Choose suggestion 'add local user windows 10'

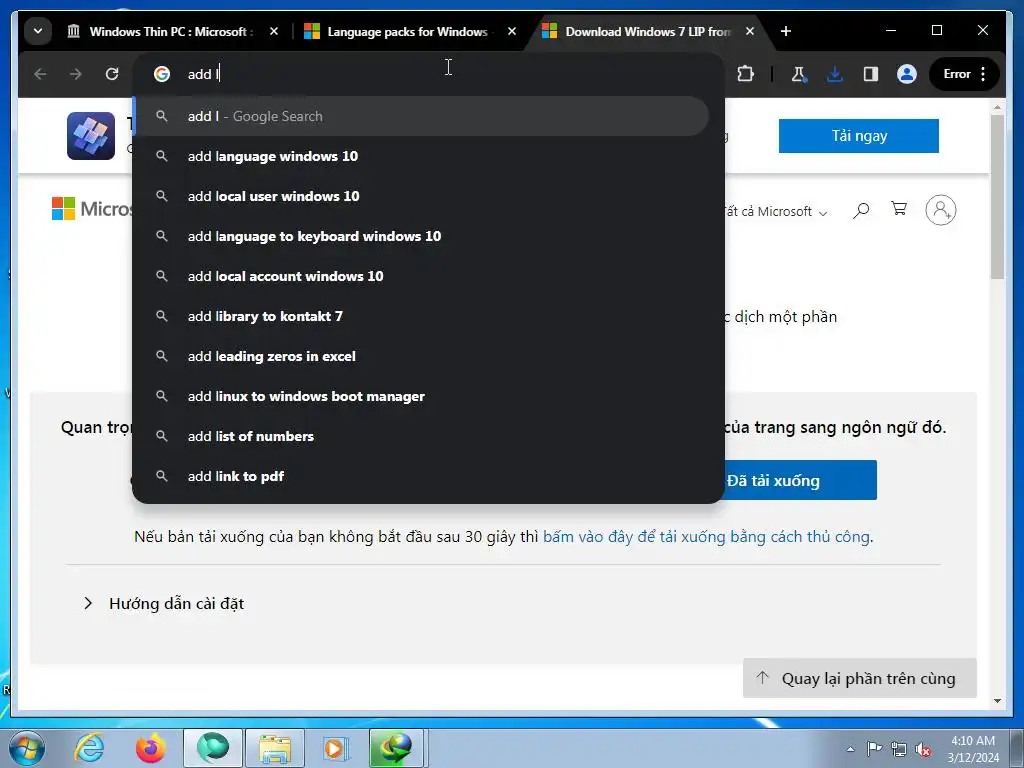pos(421,196)
